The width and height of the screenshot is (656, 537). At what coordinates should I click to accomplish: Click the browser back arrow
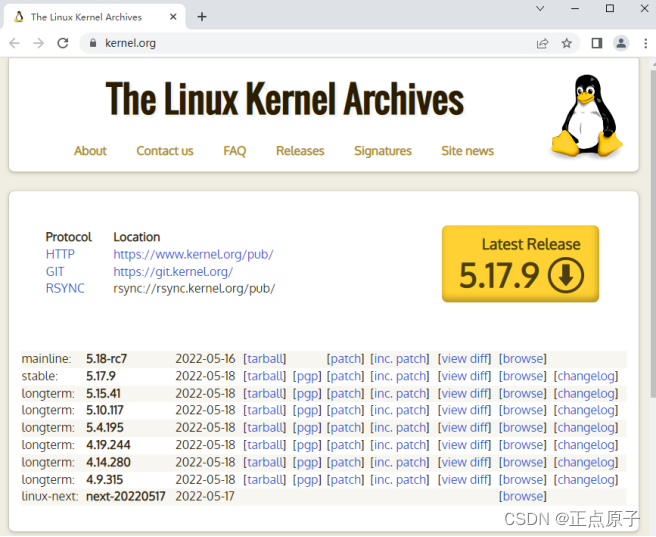coord(15,43)
